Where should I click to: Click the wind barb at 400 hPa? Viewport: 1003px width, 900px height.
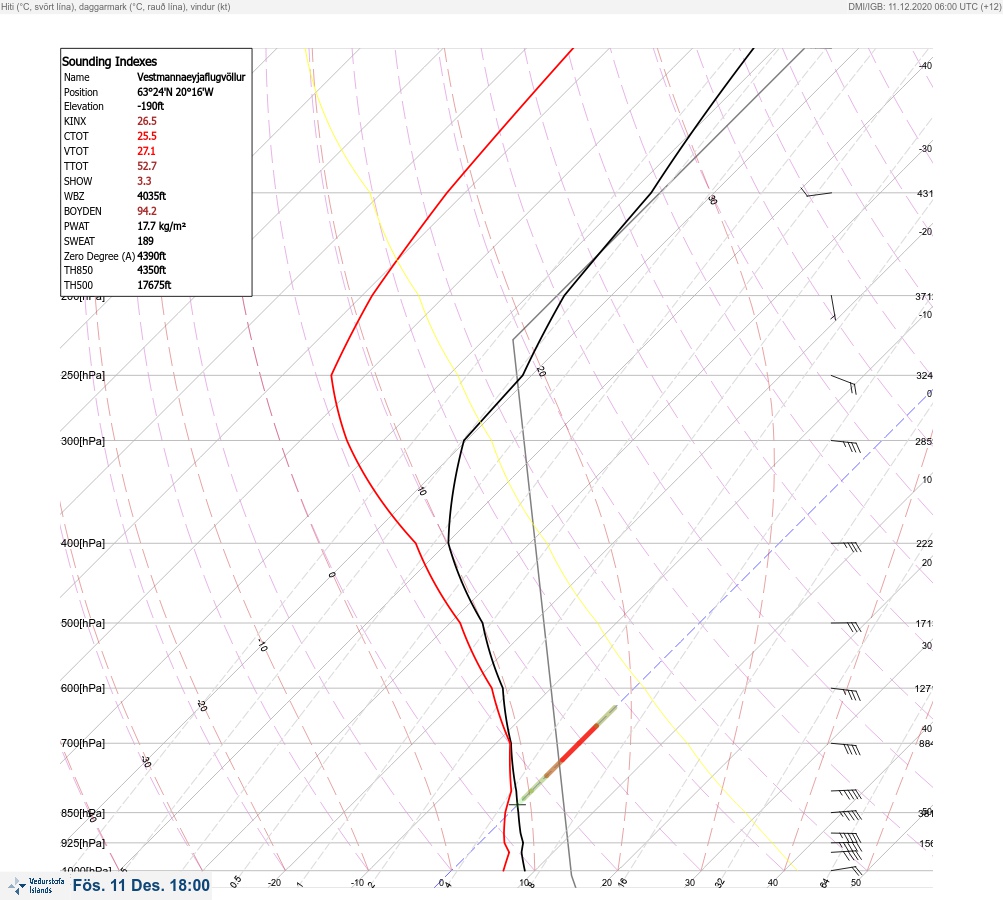(846, 547)
